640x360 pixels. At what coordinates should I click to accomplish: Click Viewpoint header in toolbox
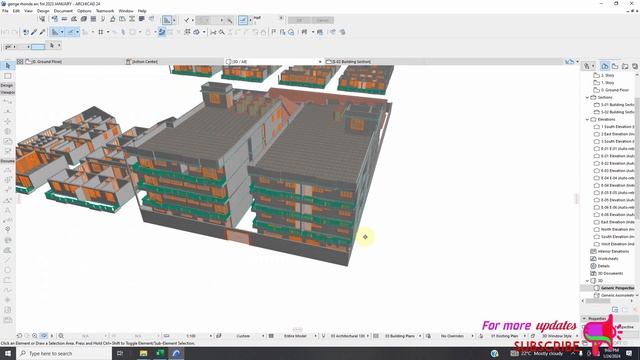pos(7,93)
